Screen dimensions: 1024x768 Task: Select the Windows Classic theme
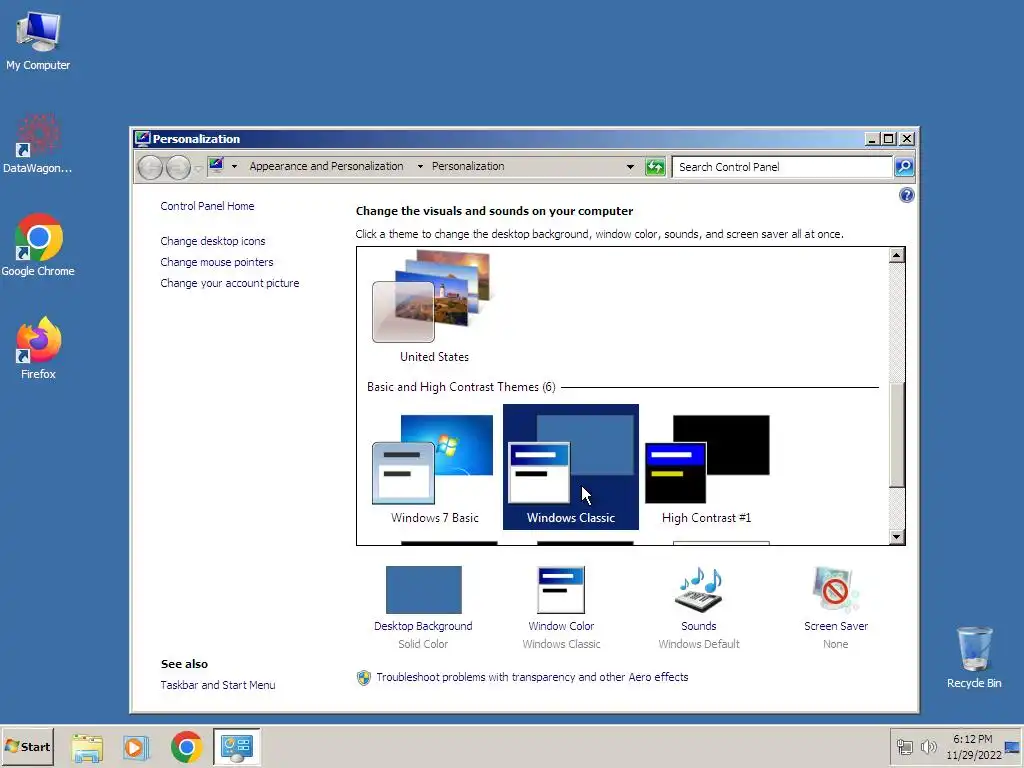(571, 467)
